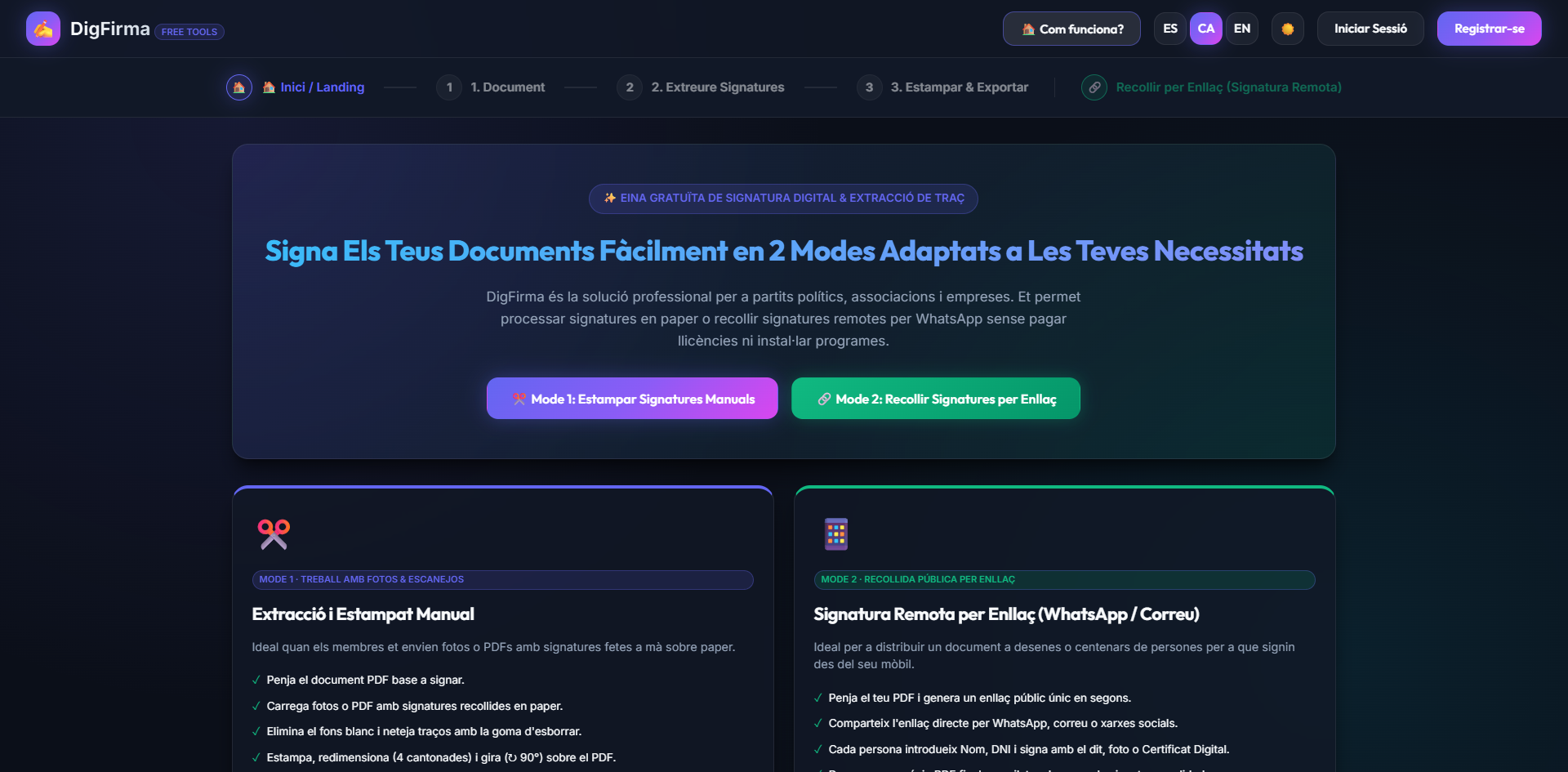Click 'MODE 1 · TREBALL AMB FOTOS & ESCANEJOS' label

tap(503, 580)
